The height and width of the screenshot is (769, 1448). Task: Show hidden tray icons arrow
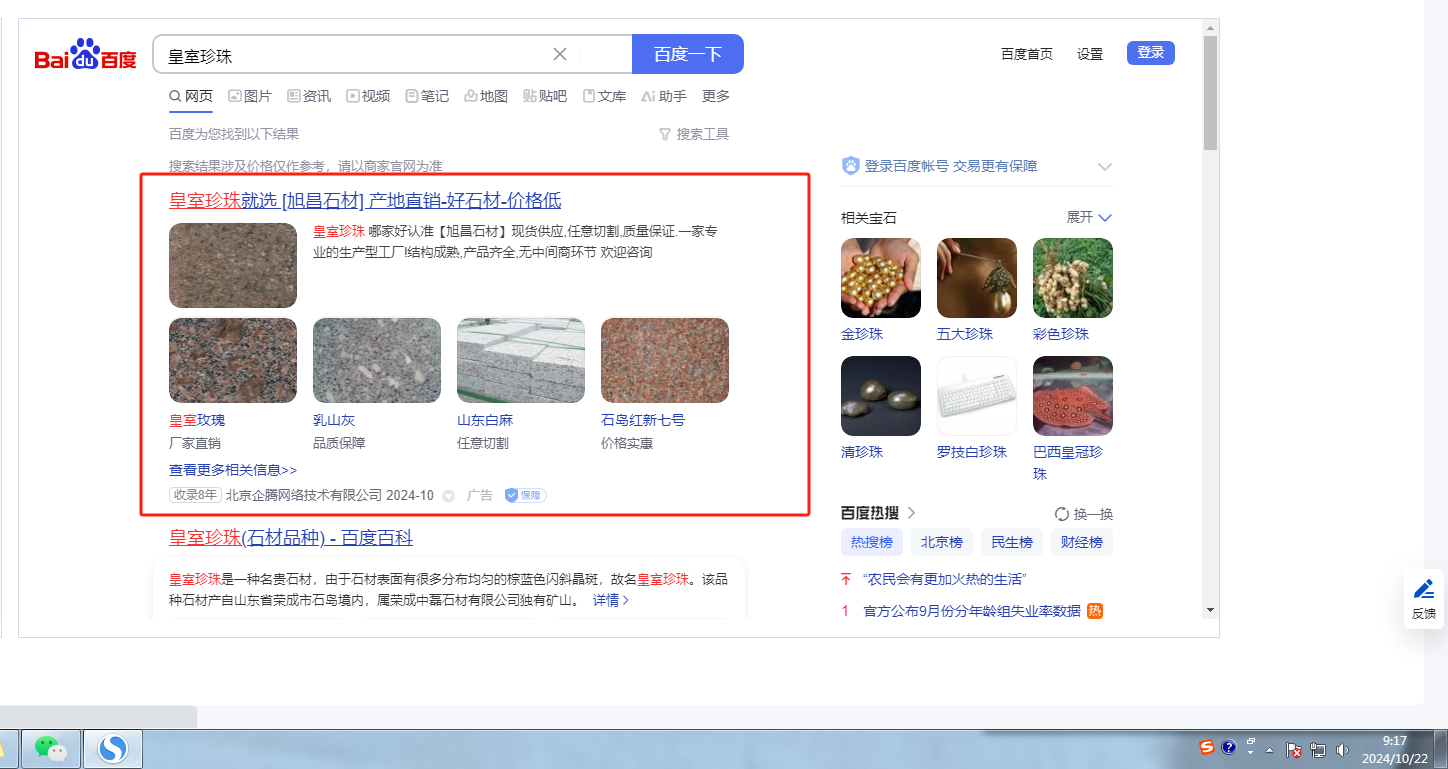point(1270,749)
